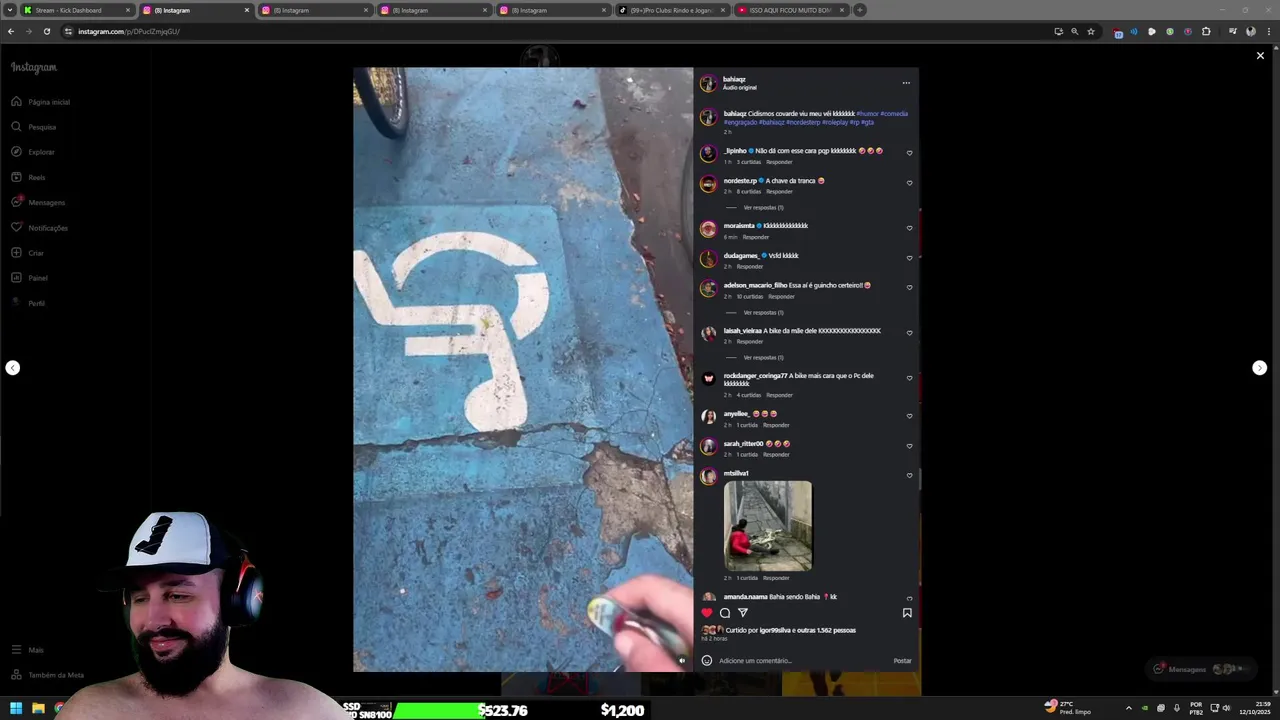1280x720 pixels.
Task: Go to Explorar in sidebar
Action: (x=33, y=152)
